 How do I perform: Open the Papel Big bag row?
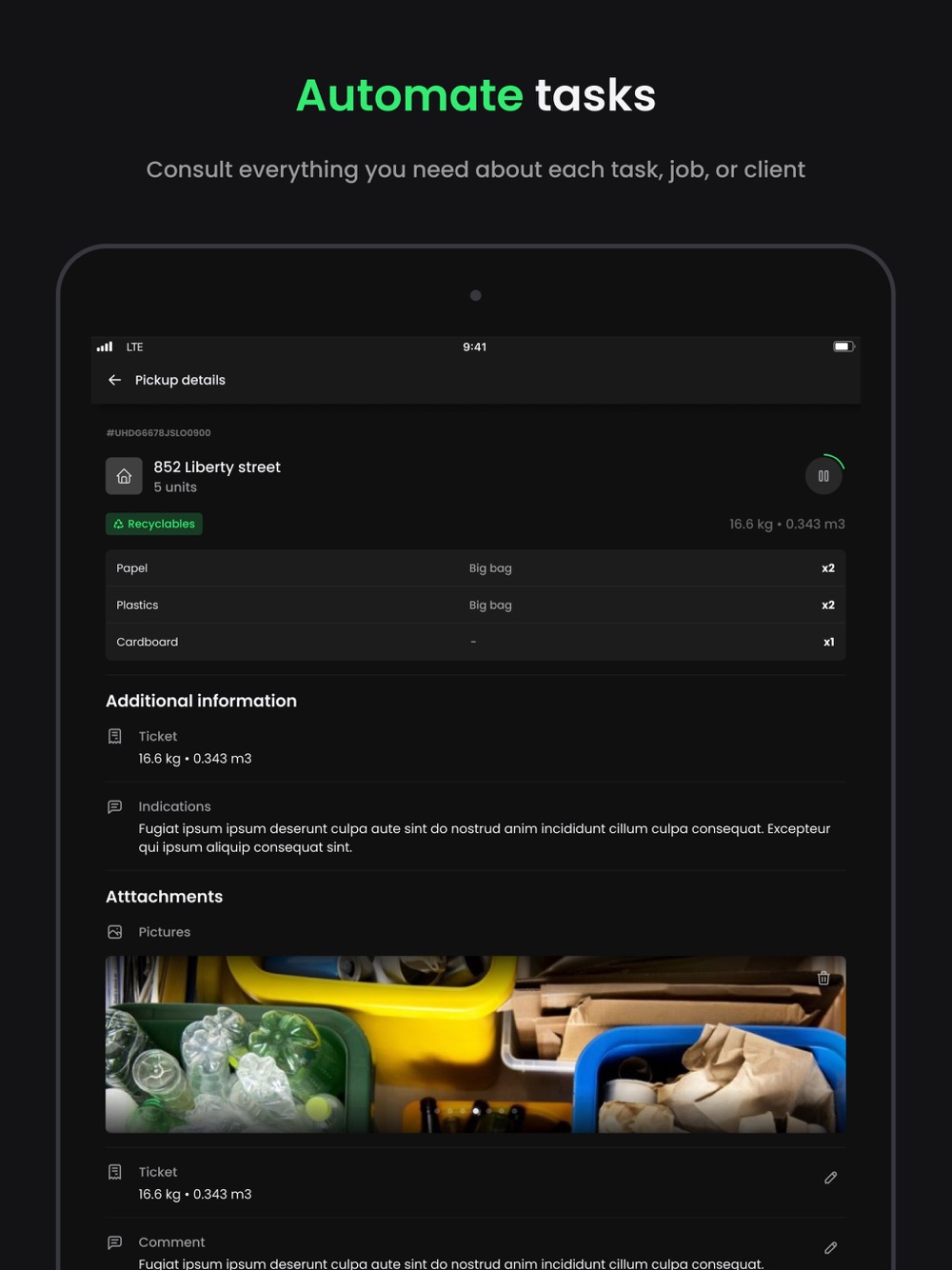(476, 568)
